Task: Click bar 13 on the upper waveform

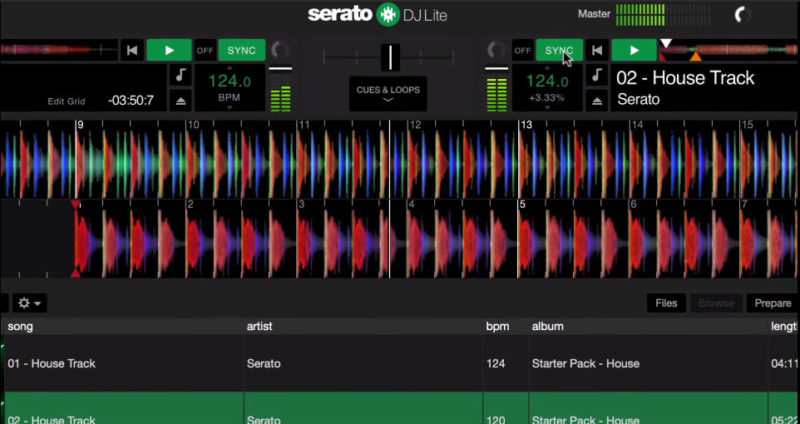Action: click(526, 124)
